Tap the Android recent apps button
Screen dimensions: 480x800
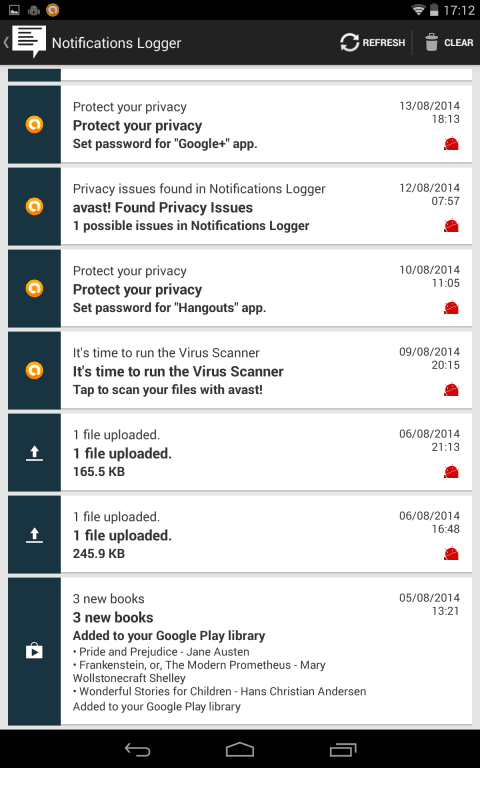pyautogui.click(x=343, y=749)
